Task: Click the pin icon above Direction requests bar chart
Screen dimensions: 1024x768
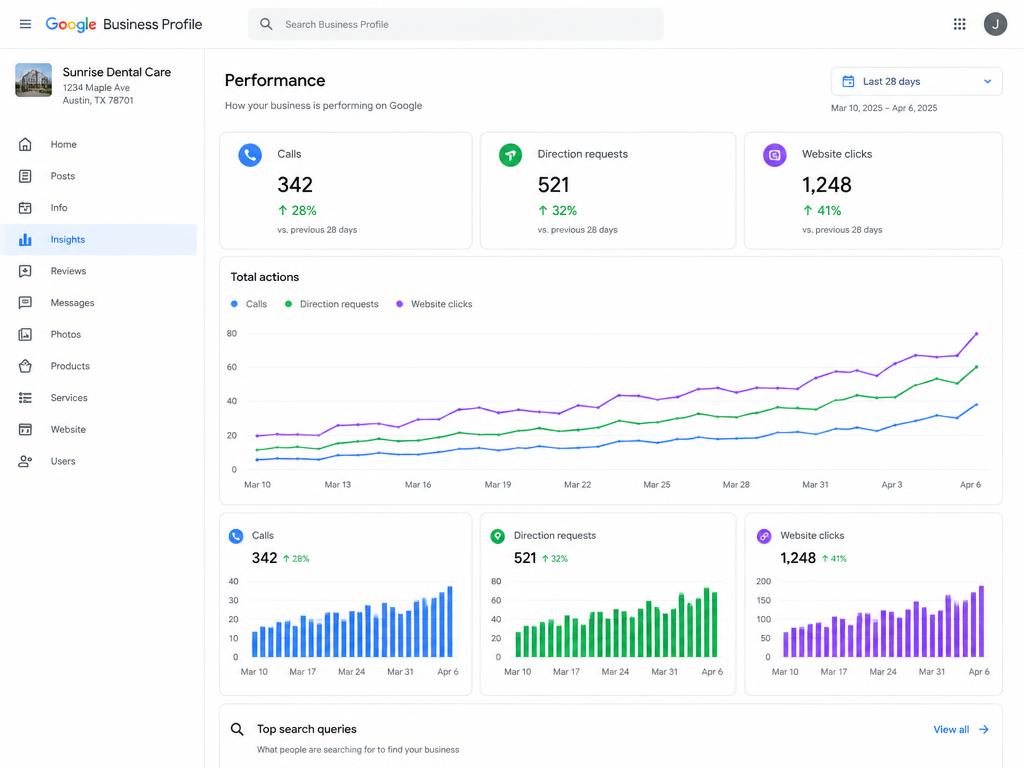Action: (498, 536)
